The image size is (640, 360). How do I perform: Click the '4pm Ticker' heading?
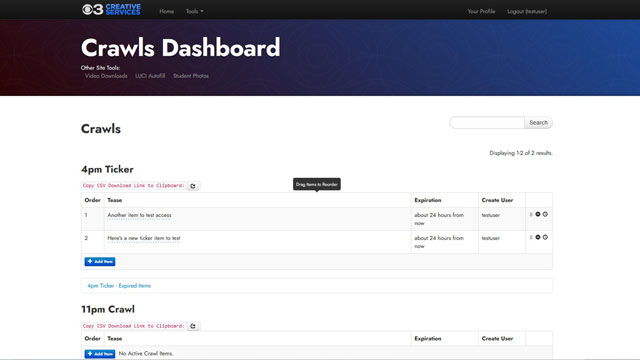(x=107, y=169)
